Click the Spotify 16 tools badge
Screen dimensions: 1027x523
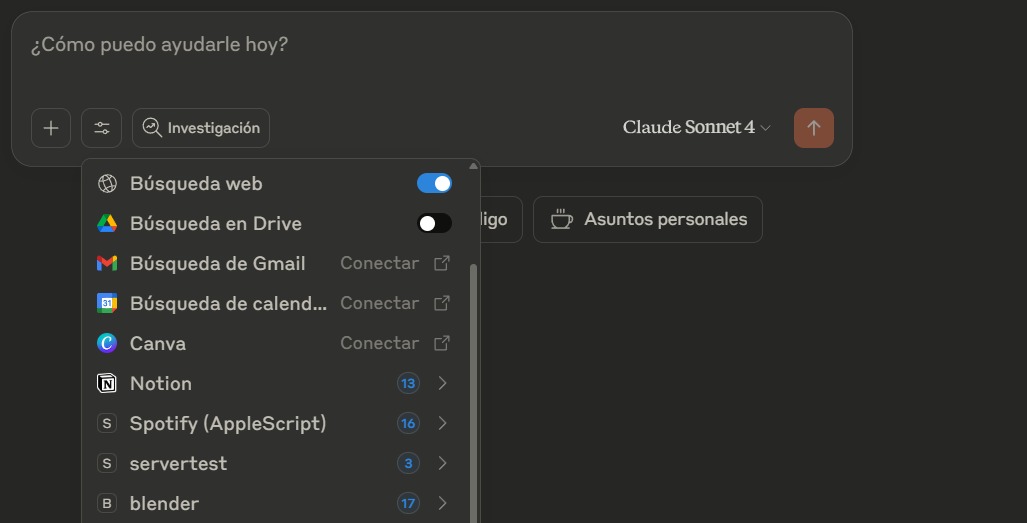coord(408,424)
